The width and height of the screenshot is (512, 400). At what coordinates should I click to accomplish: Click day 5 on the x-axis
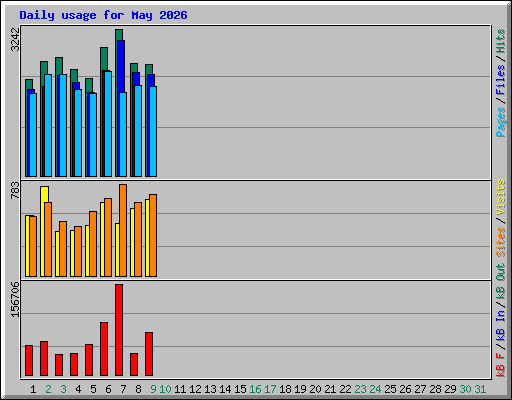tap(93, 389)
